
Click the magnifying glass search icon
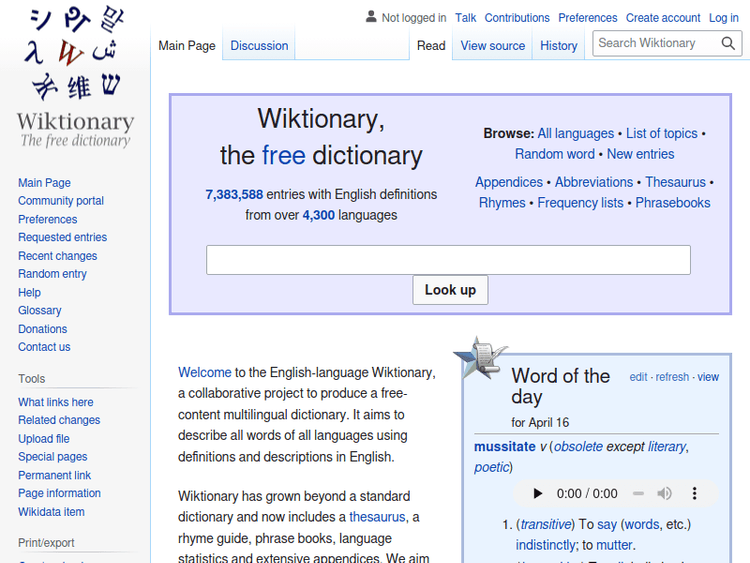coord(729,43)
